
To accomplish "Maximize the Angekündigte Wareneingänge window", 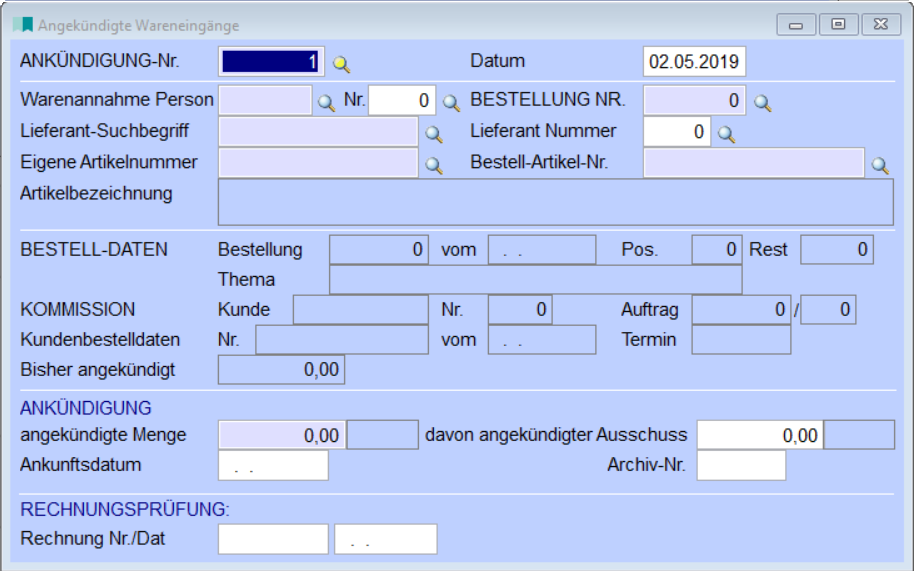I will coord(838,24).
